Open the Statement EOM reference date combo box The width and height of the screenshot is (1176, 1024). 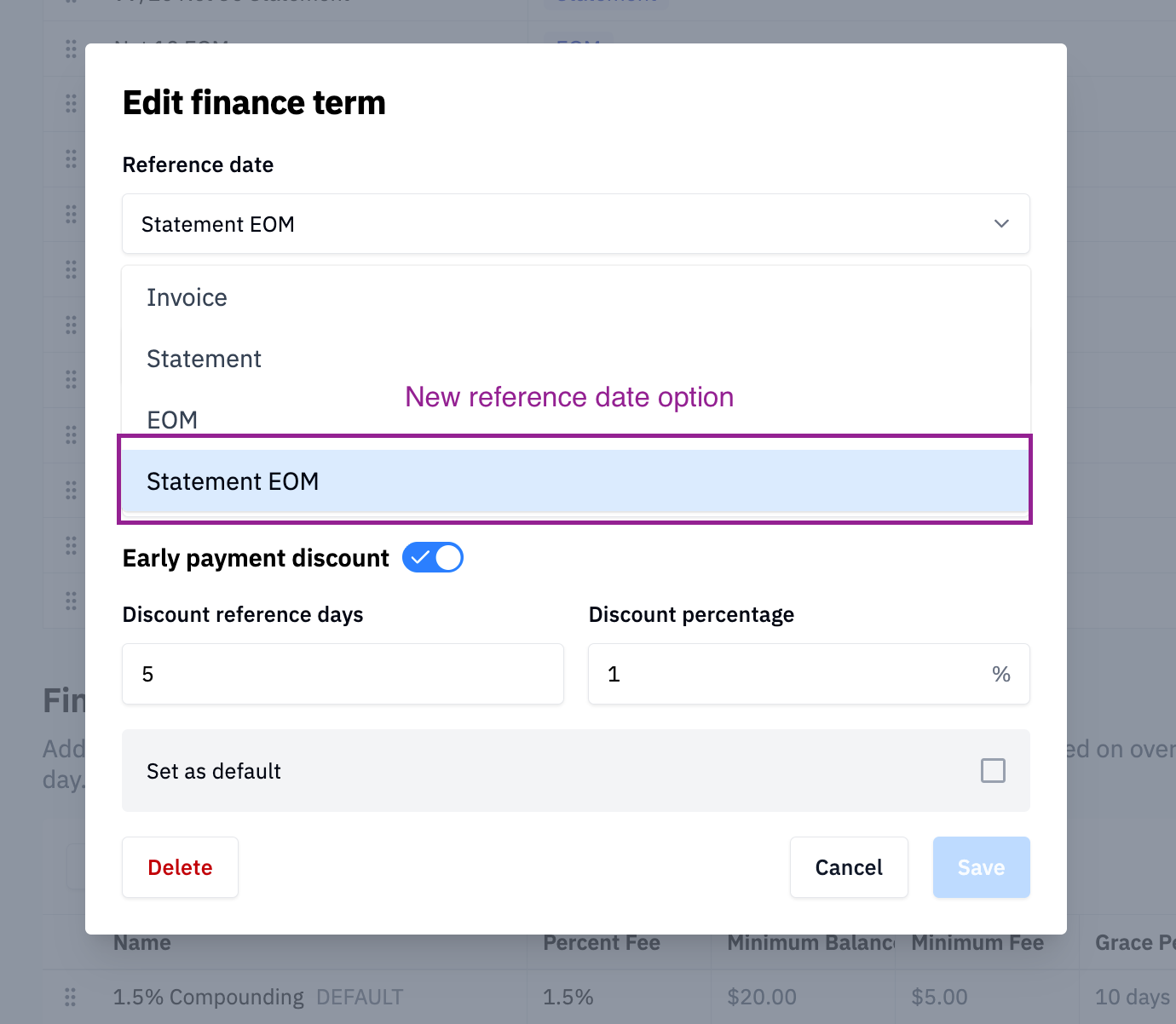point(576,224)
